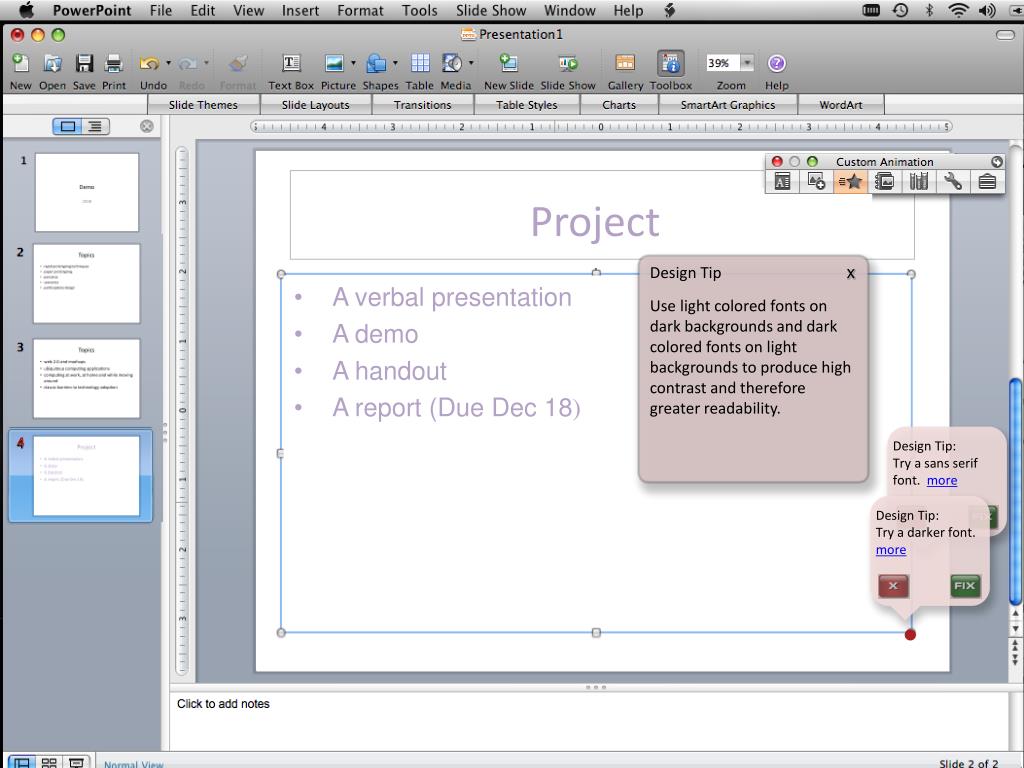1024x768 pixels.
Task: Open the Tools menu
Action: tap(419, 10)
